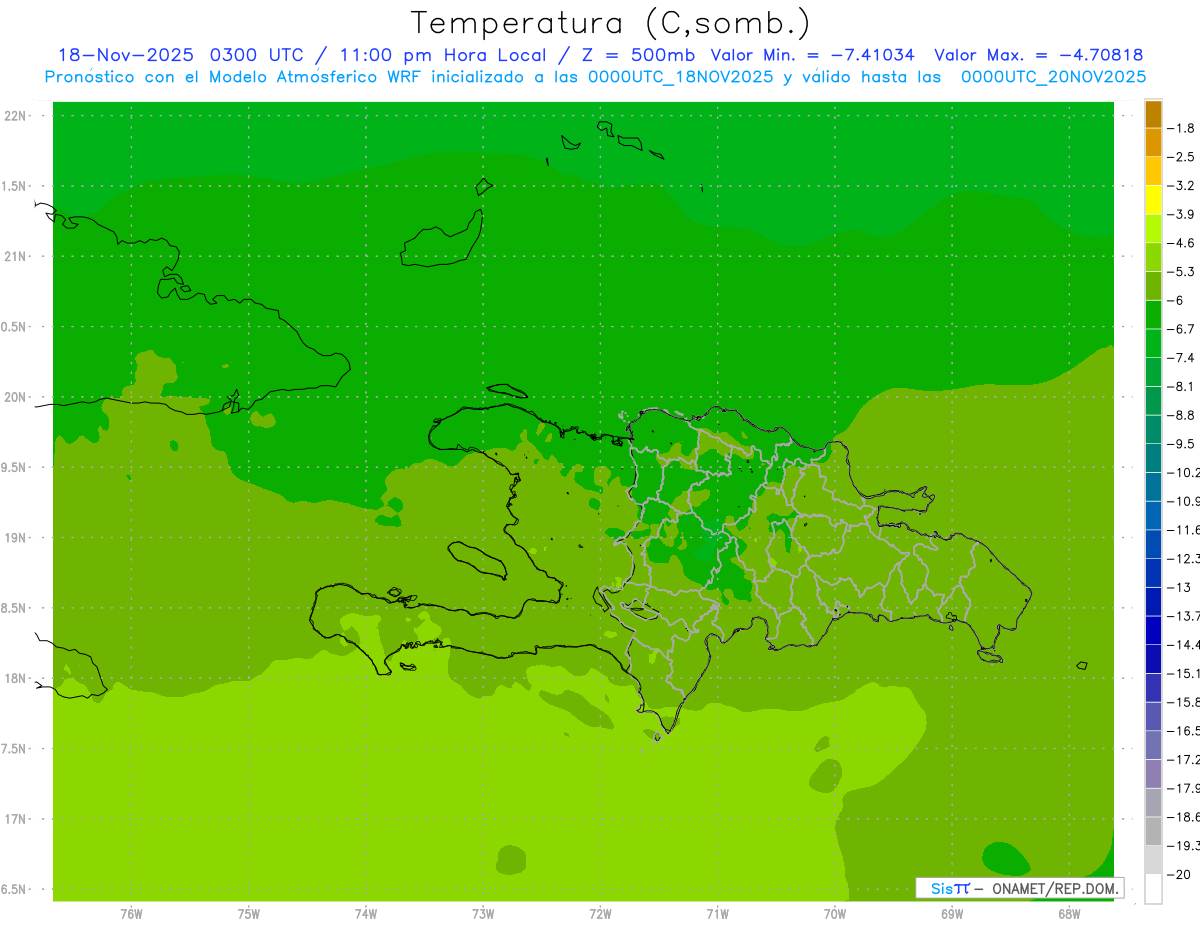Click "Valor Max. = -4.70818" text
Image resolution: width=1200 pixels, height=927 pixels.
tap(1038, 55)
